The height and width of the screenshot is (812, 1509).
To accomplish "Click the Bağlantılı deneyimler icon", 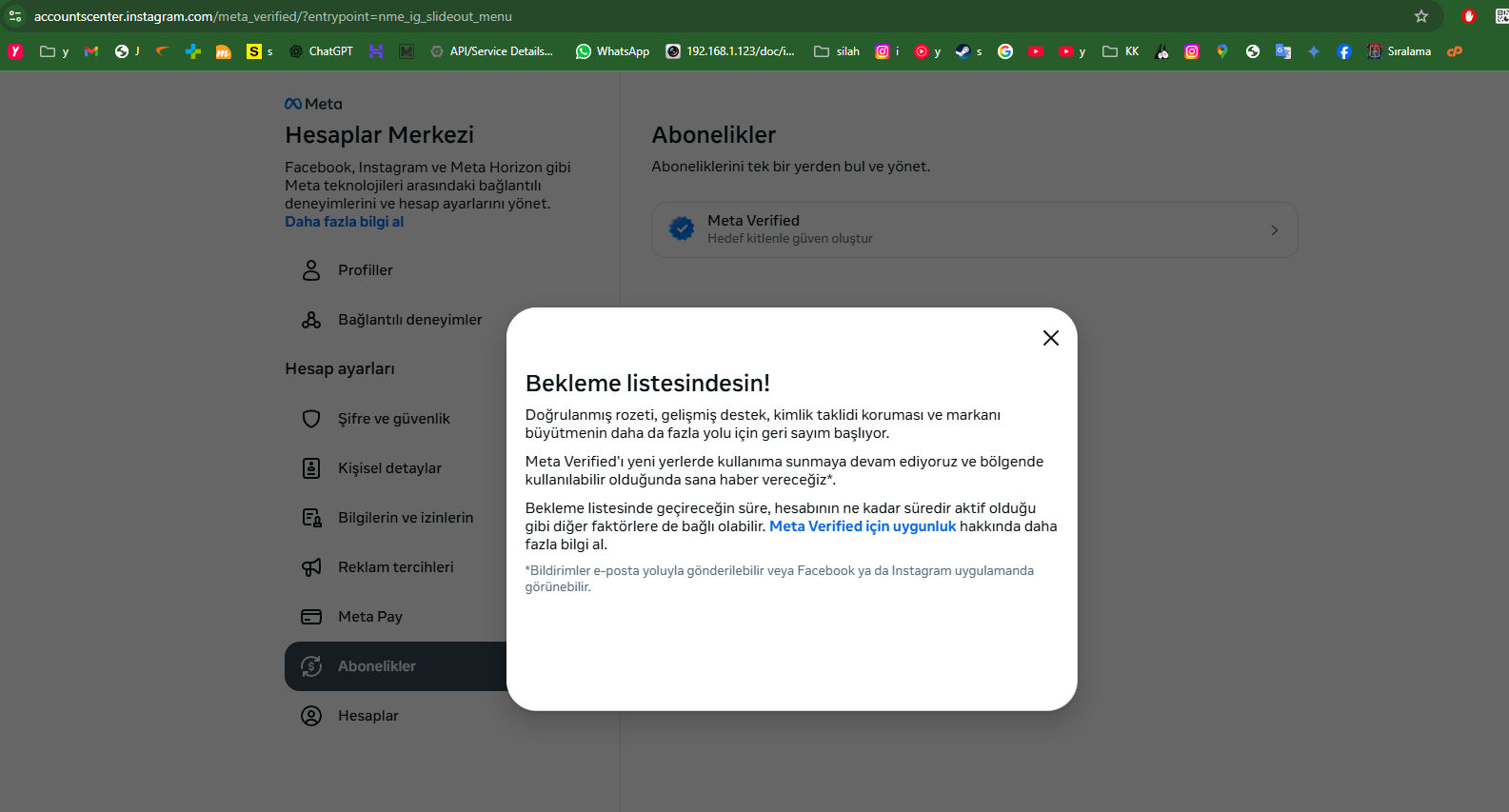I will [311, 320].
